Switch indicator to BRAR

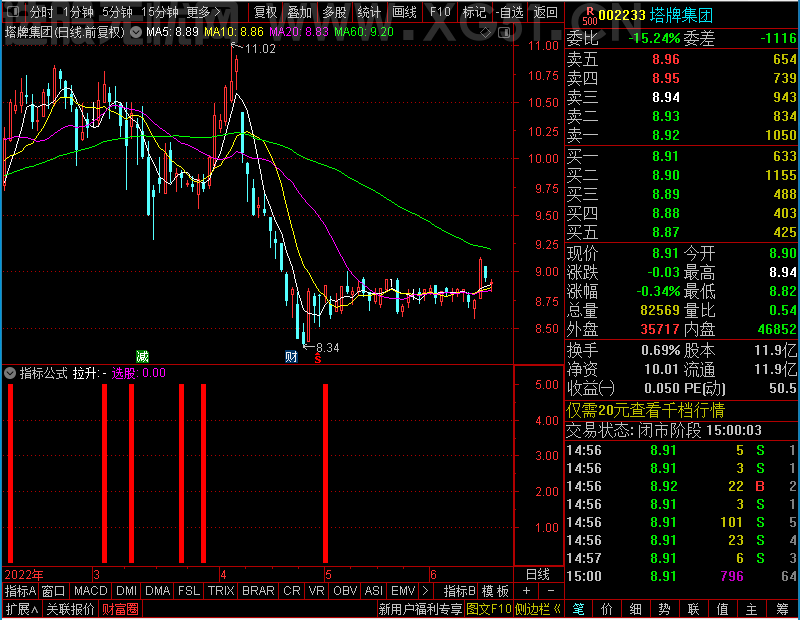click(258, 591)
